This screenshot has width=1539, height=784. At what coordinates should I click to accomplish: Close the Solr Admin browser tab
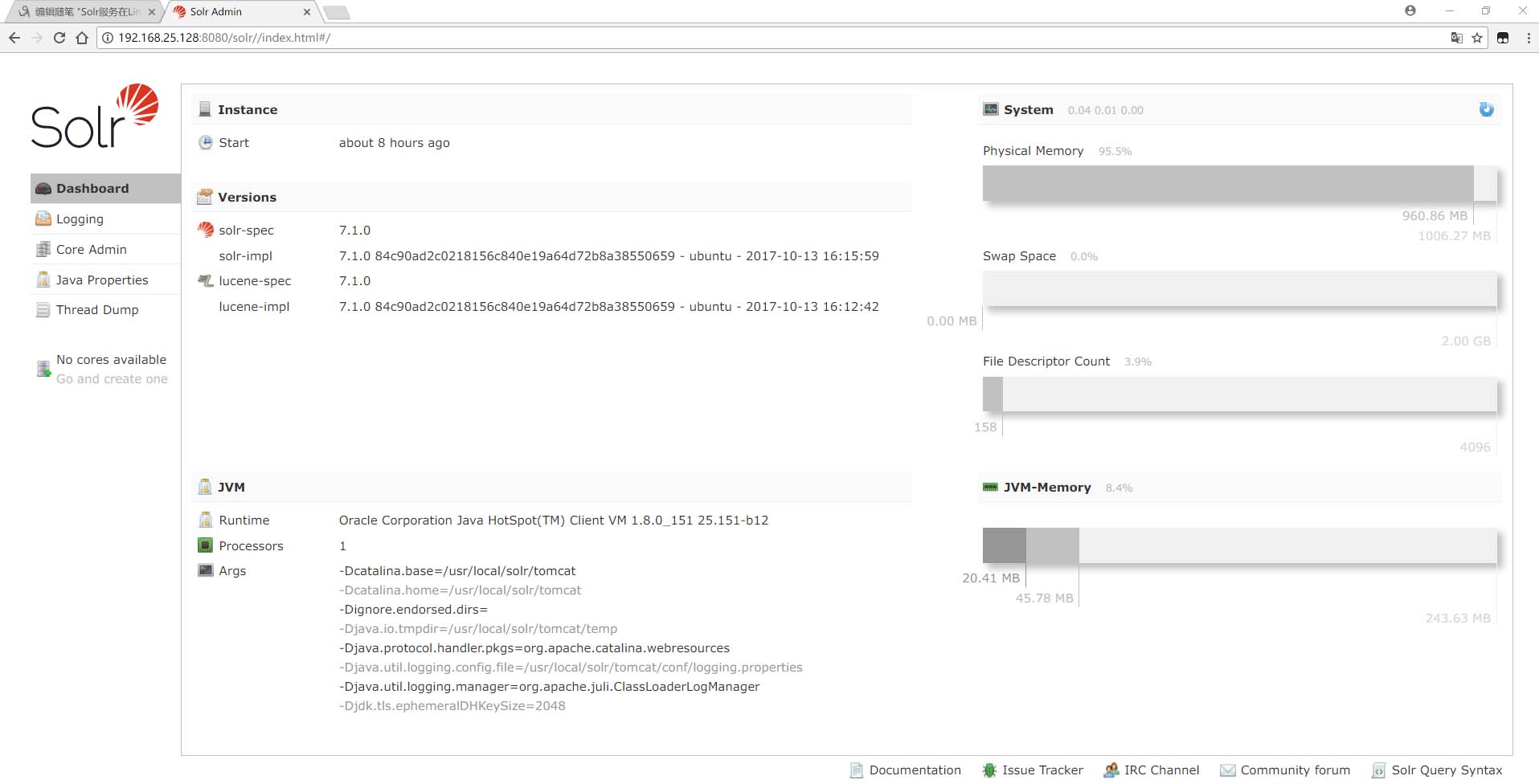[x=306, y=12]
